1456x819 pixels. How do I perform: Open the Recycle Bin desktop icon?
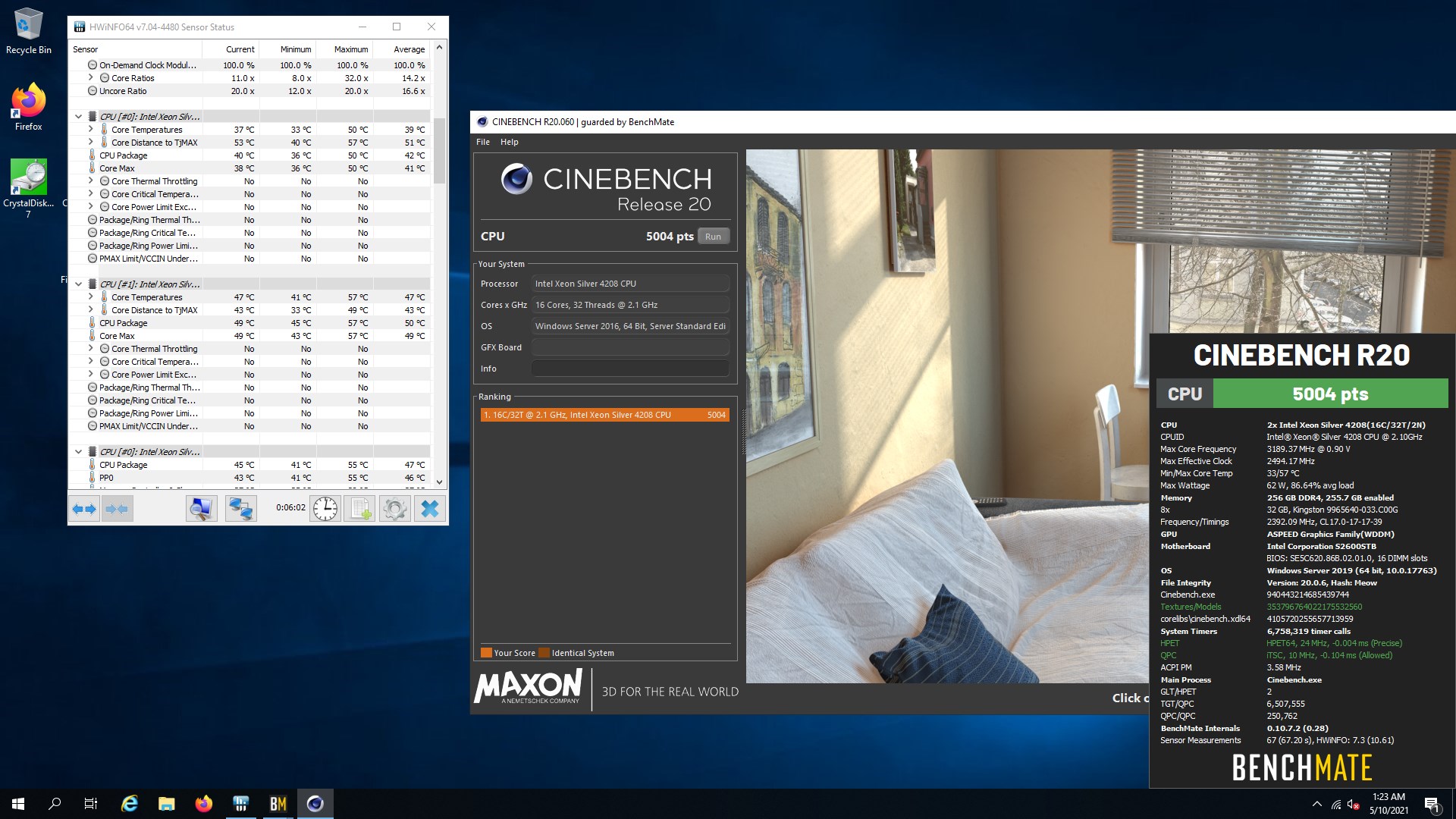pos(29,31)
